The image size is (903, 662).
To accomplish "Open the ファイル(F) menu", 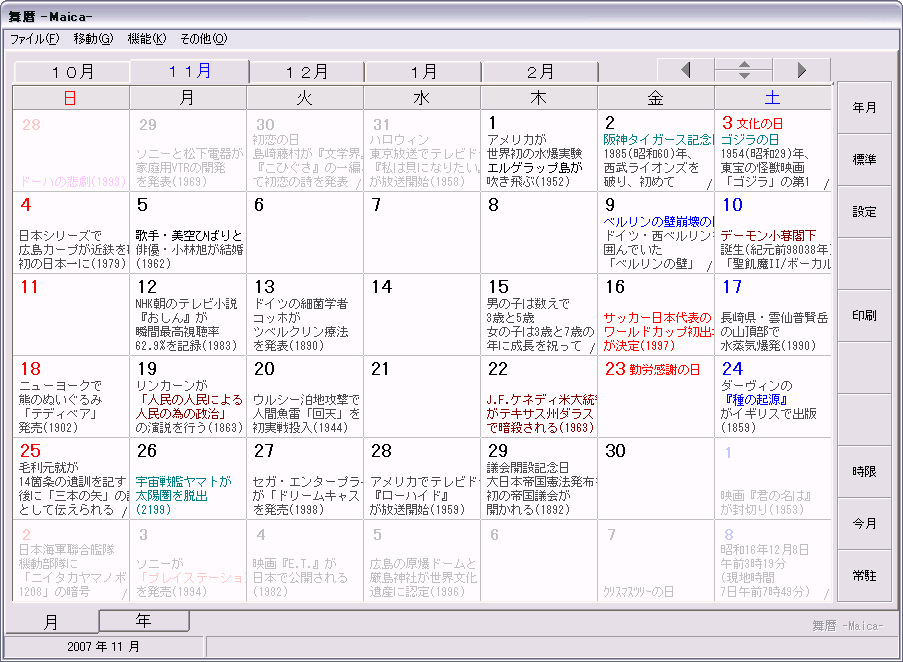I will pos(35,39).
